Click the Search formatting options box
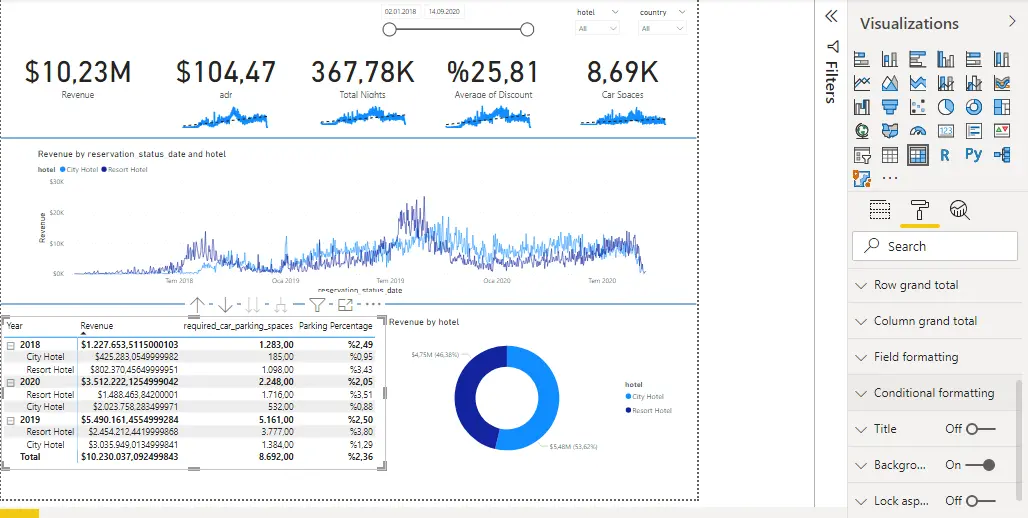Screen dimensions: 1028x518 pyautogui.click(x=935, y=247)
